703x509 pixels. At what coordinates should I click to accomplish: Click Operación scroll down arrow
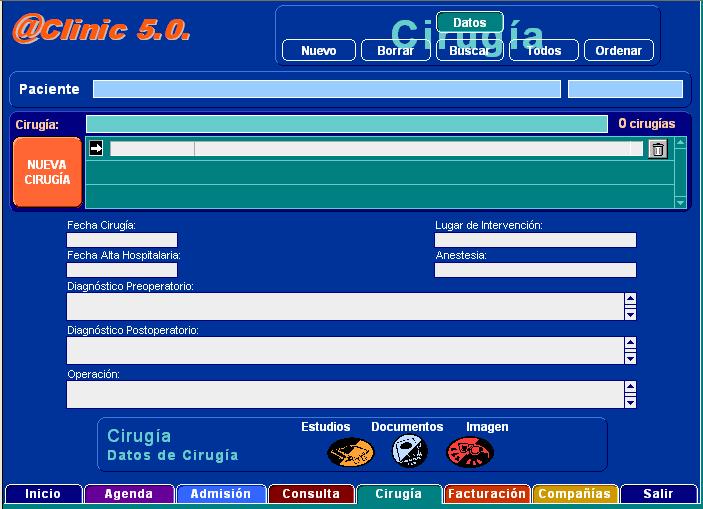pyautogui.click(x=630, y=403)
